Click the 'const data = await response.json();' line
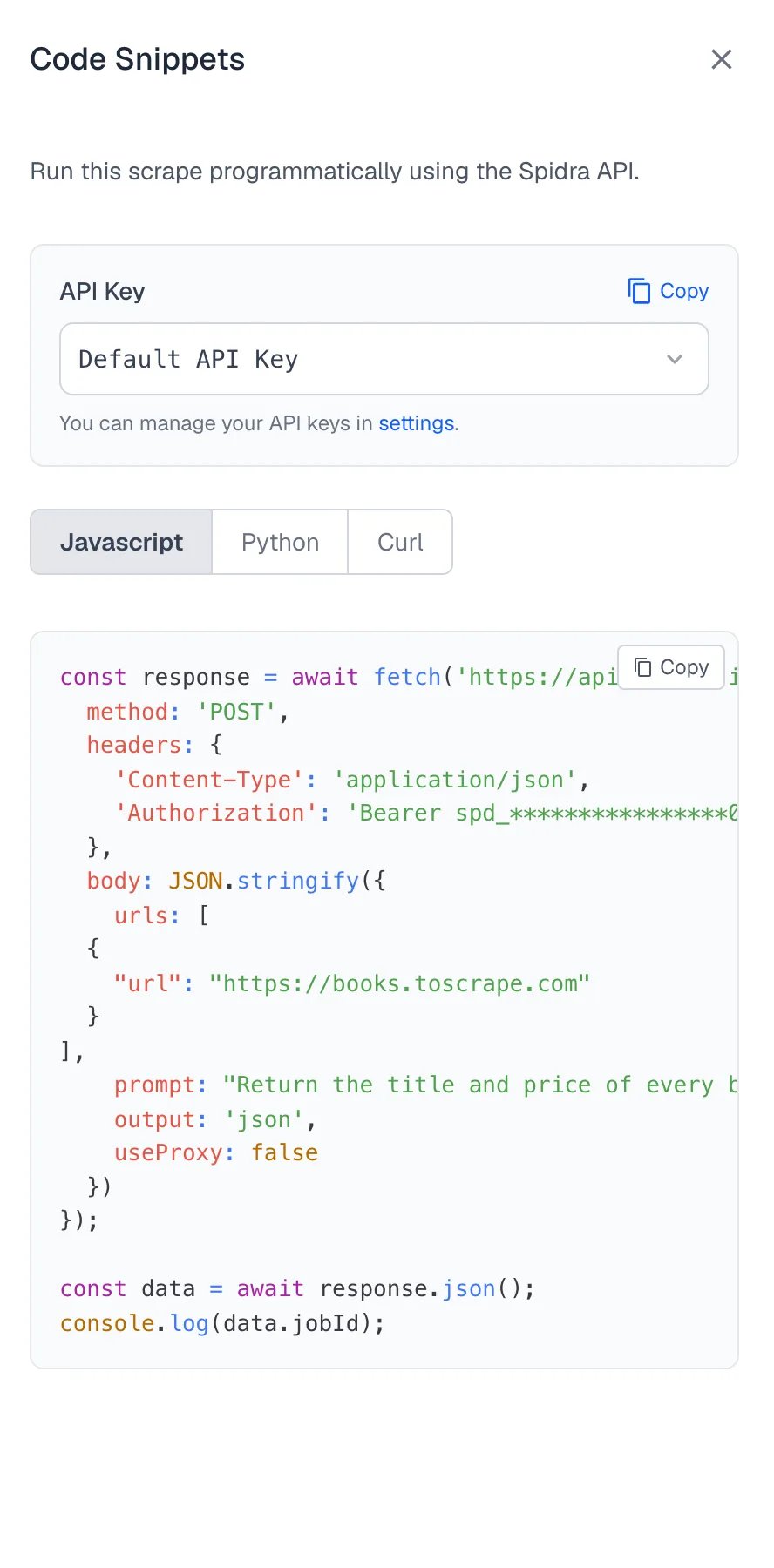This screenshot has width=774, height=1568. click(297, 1288)
